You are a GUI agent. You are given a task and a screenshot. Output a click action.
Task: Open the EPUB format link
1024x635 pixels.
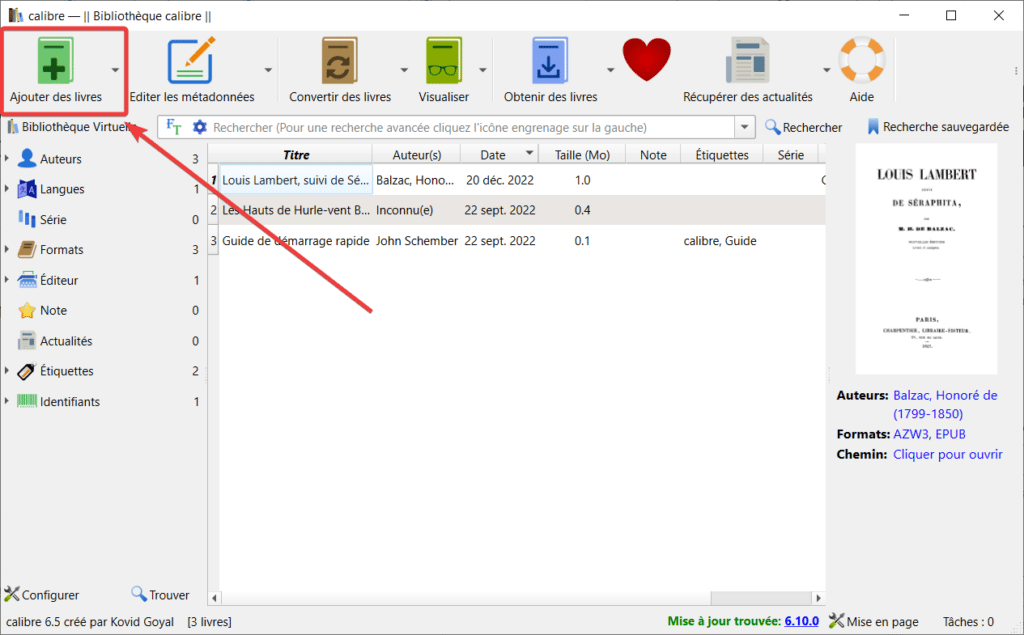point(950,434)
